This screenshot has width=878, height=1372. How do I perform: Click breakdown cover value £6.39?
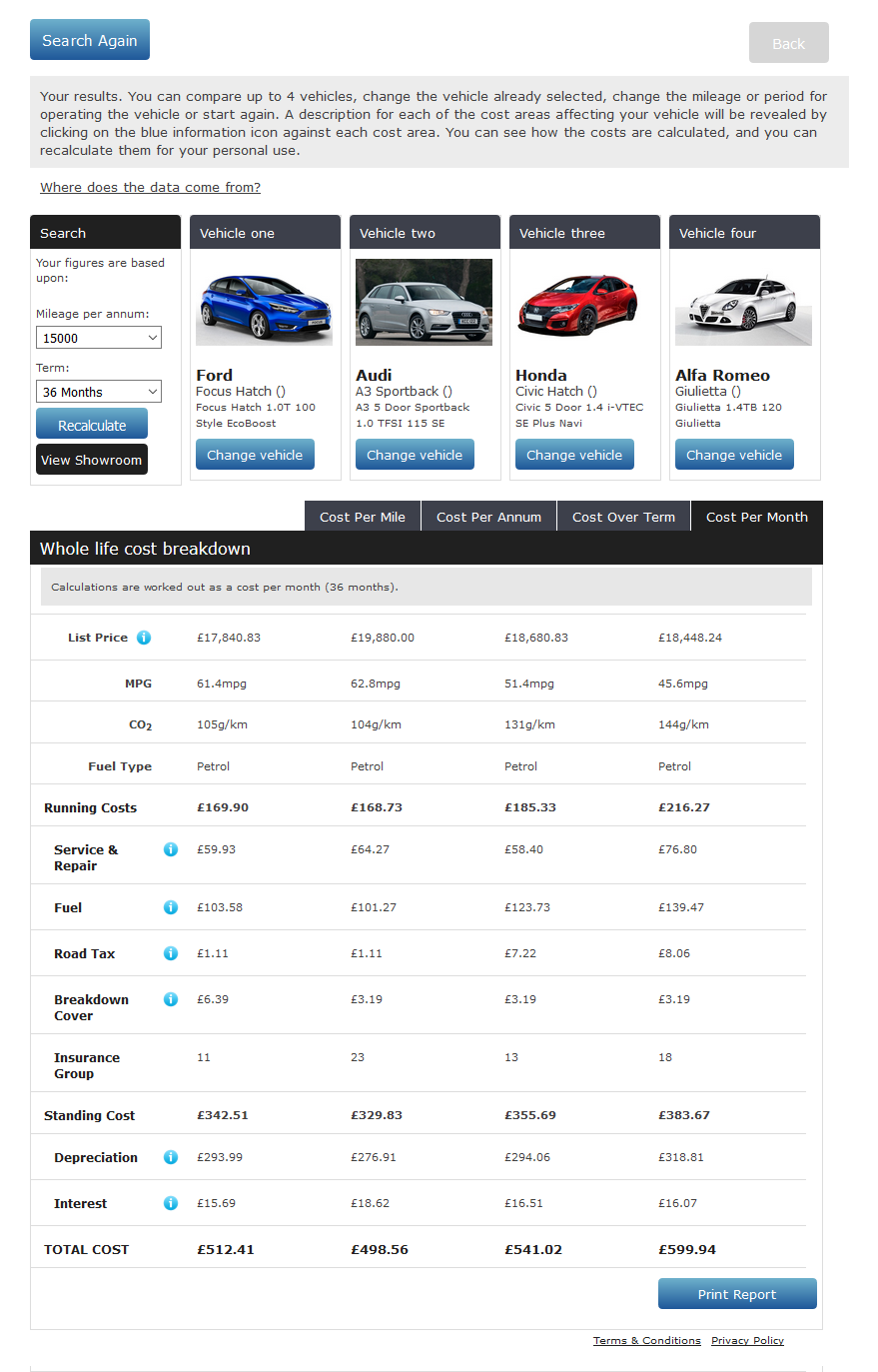coord(213,999)
